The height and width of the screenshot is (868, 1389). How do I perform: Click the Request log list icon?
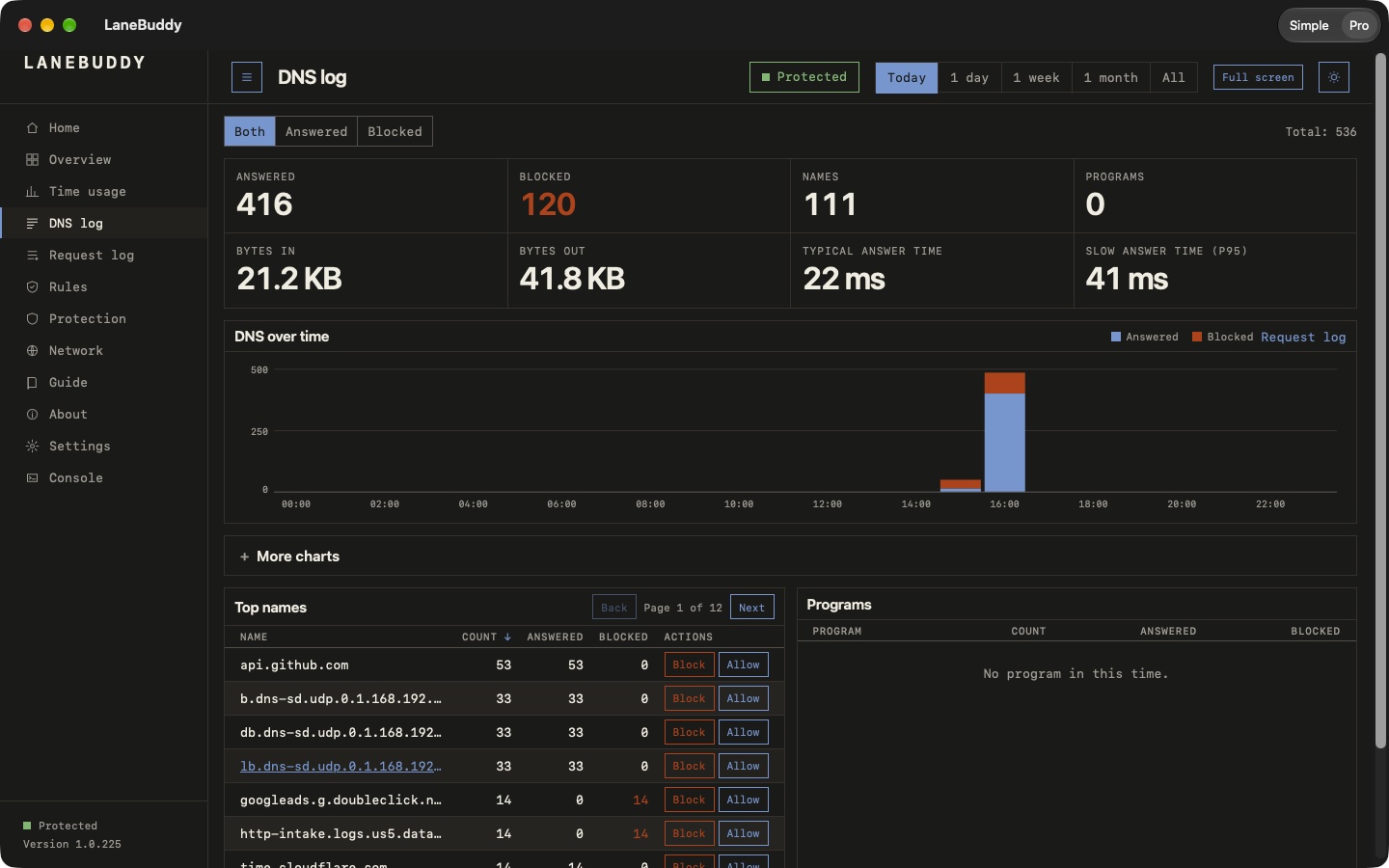point(32,255)
